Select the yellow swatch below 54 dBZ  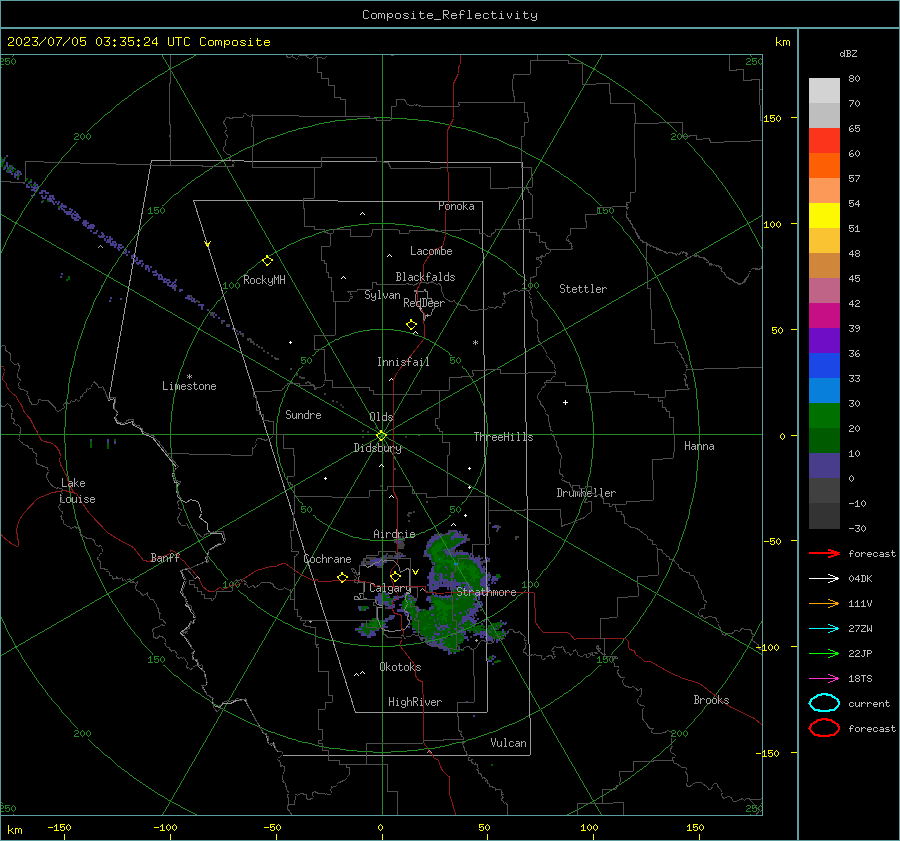coord(824,215)
